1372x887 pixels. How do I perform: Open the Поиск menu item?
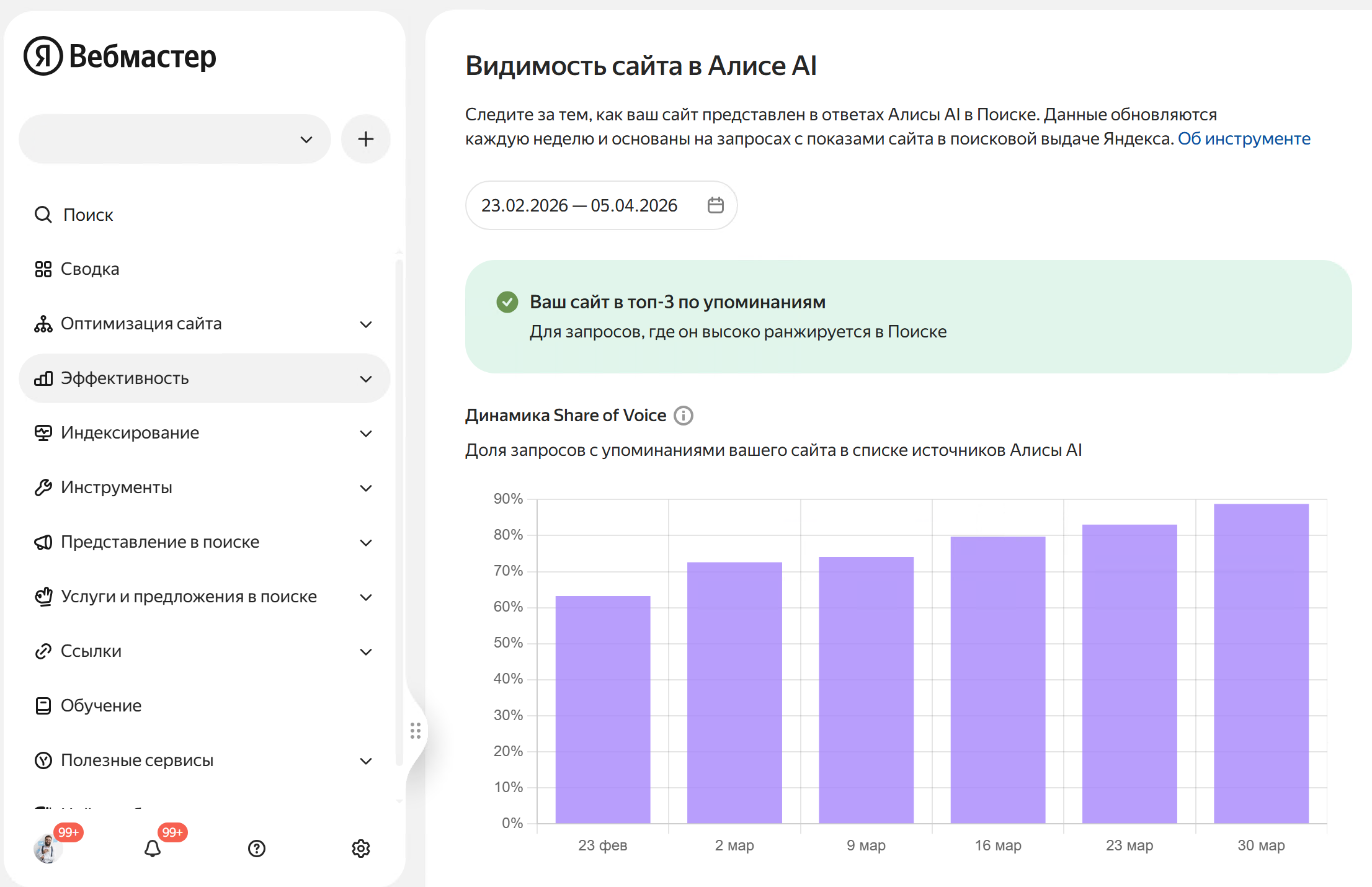coord(88,215)
